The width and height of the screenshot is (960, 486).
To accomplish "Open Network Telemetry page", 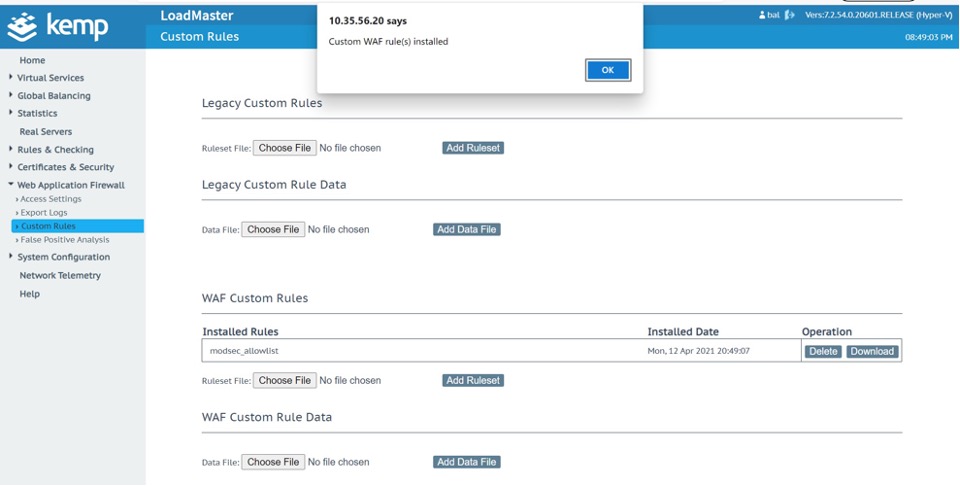I will pos(60,276).
